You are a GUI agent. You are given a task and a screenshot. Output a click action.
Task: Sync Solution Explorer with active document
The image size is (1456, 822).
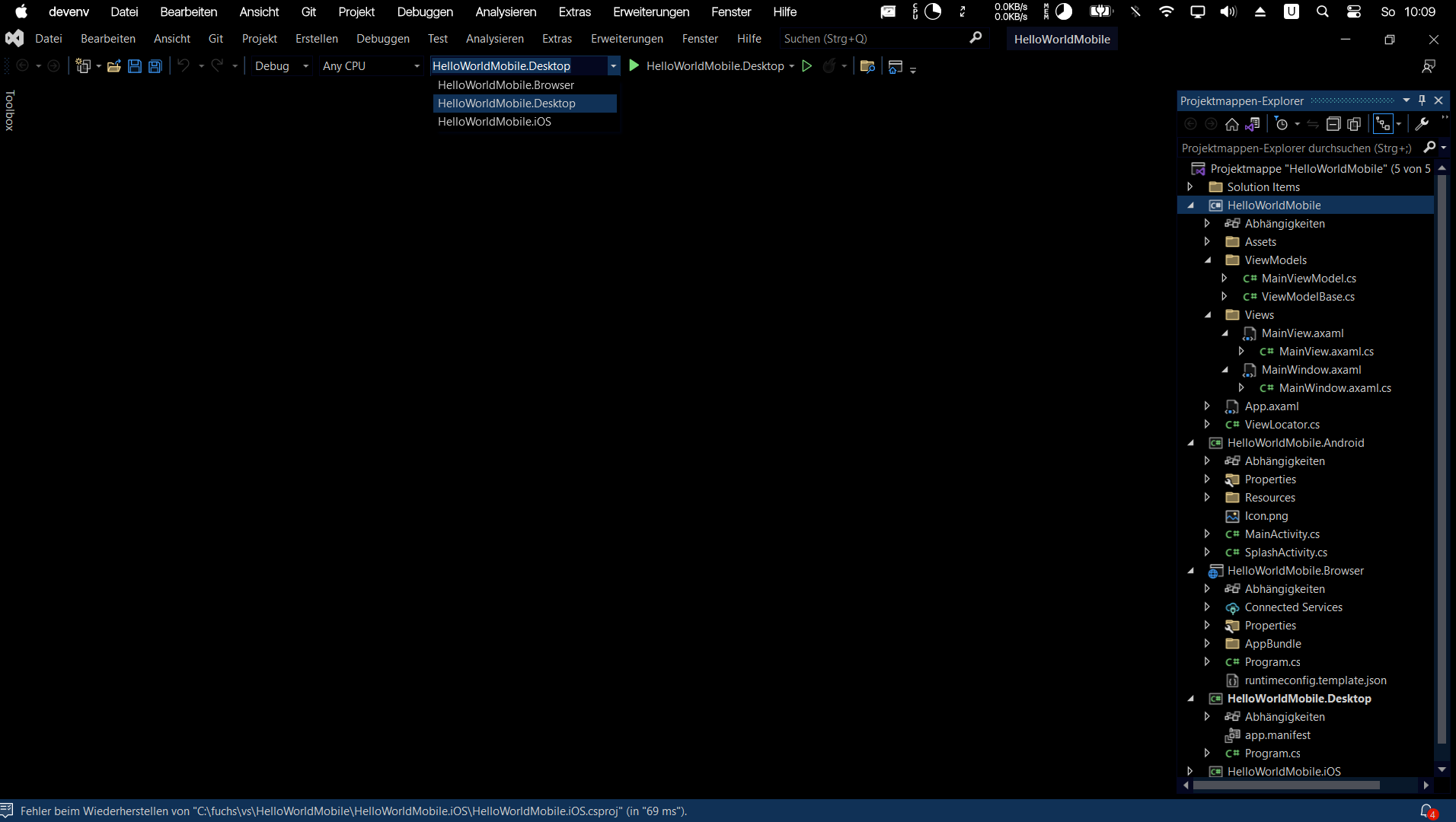tap(1314, 124)
